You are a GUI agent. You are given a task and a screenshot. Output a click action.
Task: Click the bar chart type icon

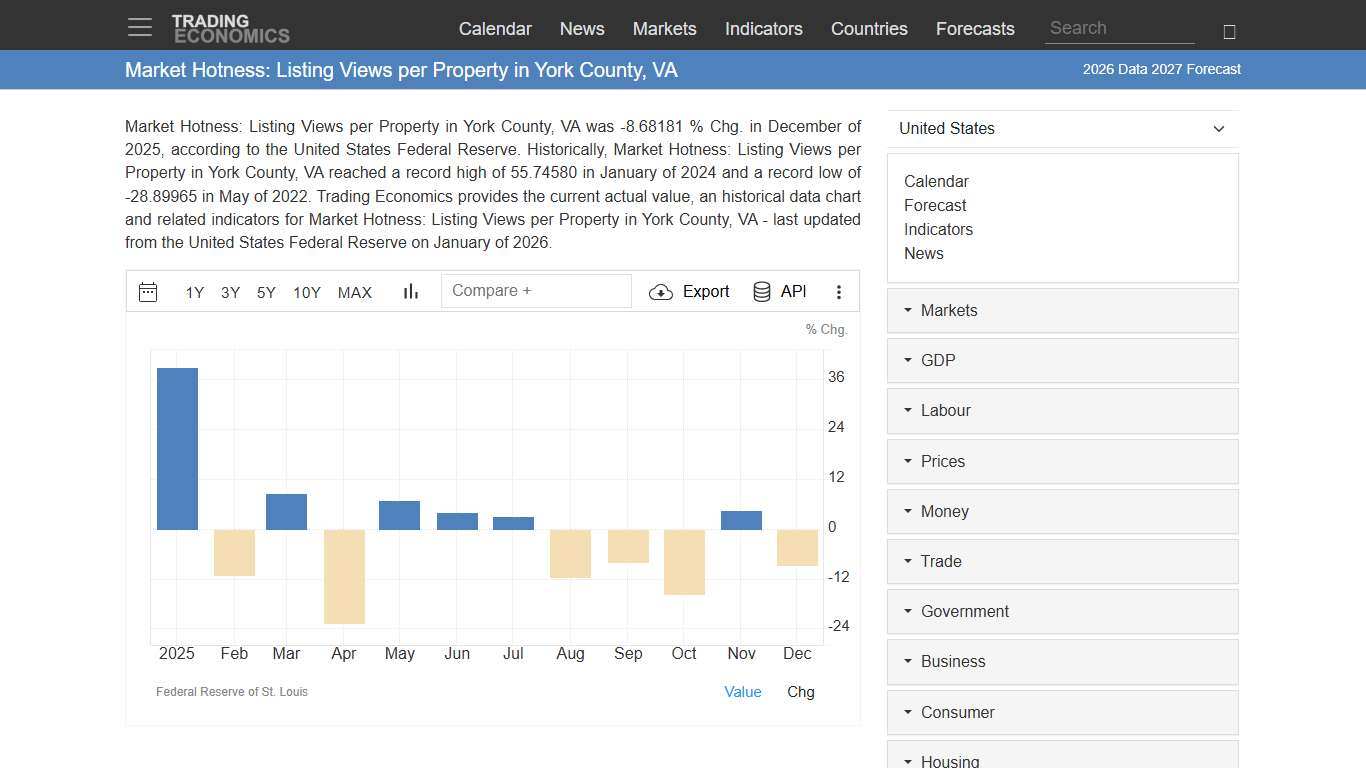point(410,291)
